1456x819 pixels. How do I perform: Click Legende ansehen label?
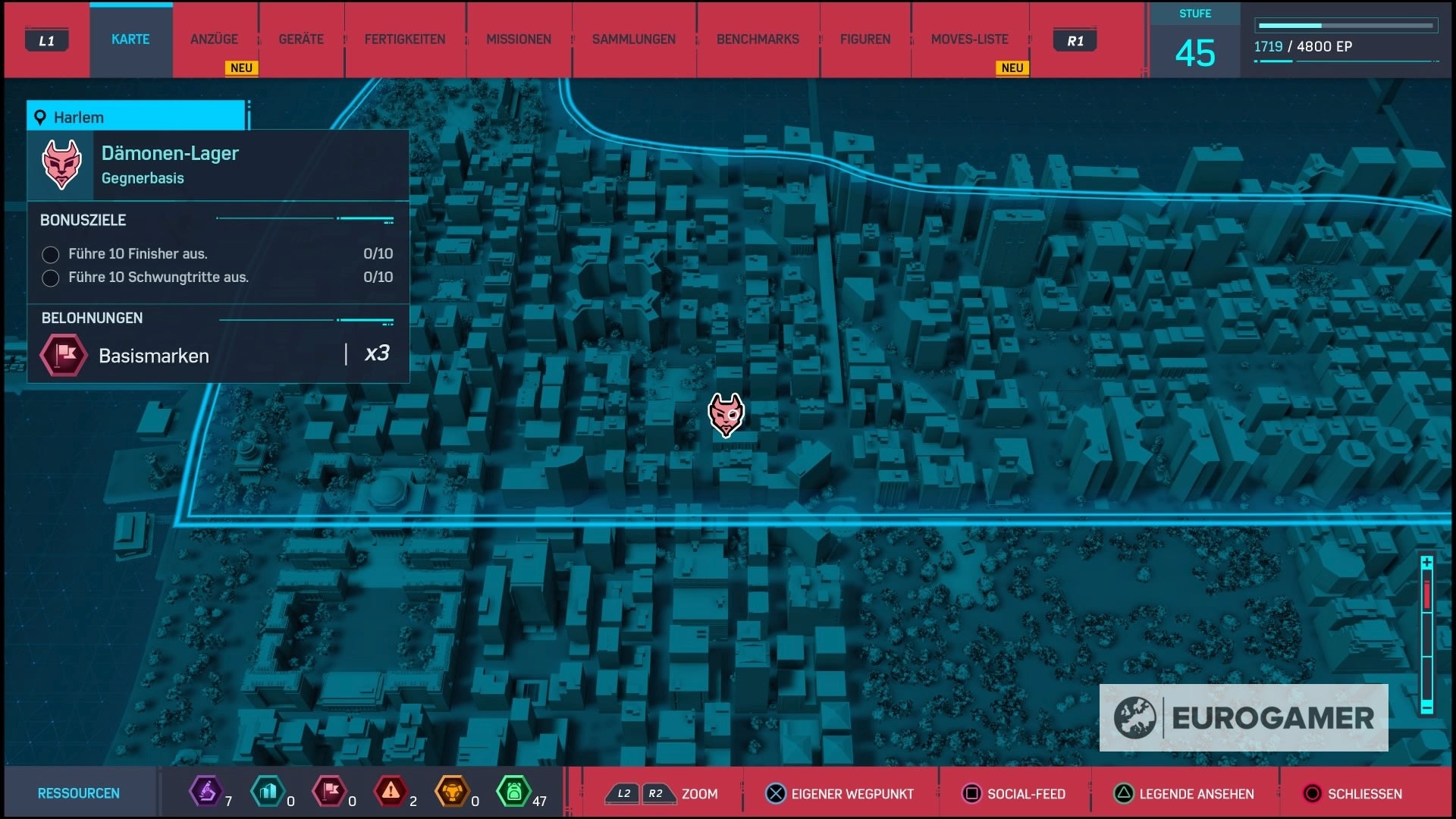[1197, 794]
